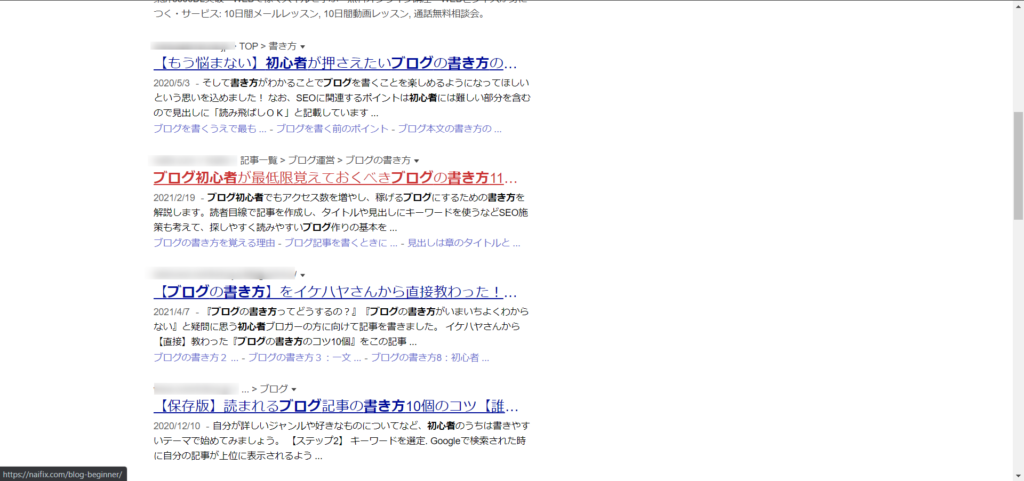Jump to sitelink 見出しは章のタイトルと ...
This screenshot has width=1024, height=481.
(x=464, y=243)
